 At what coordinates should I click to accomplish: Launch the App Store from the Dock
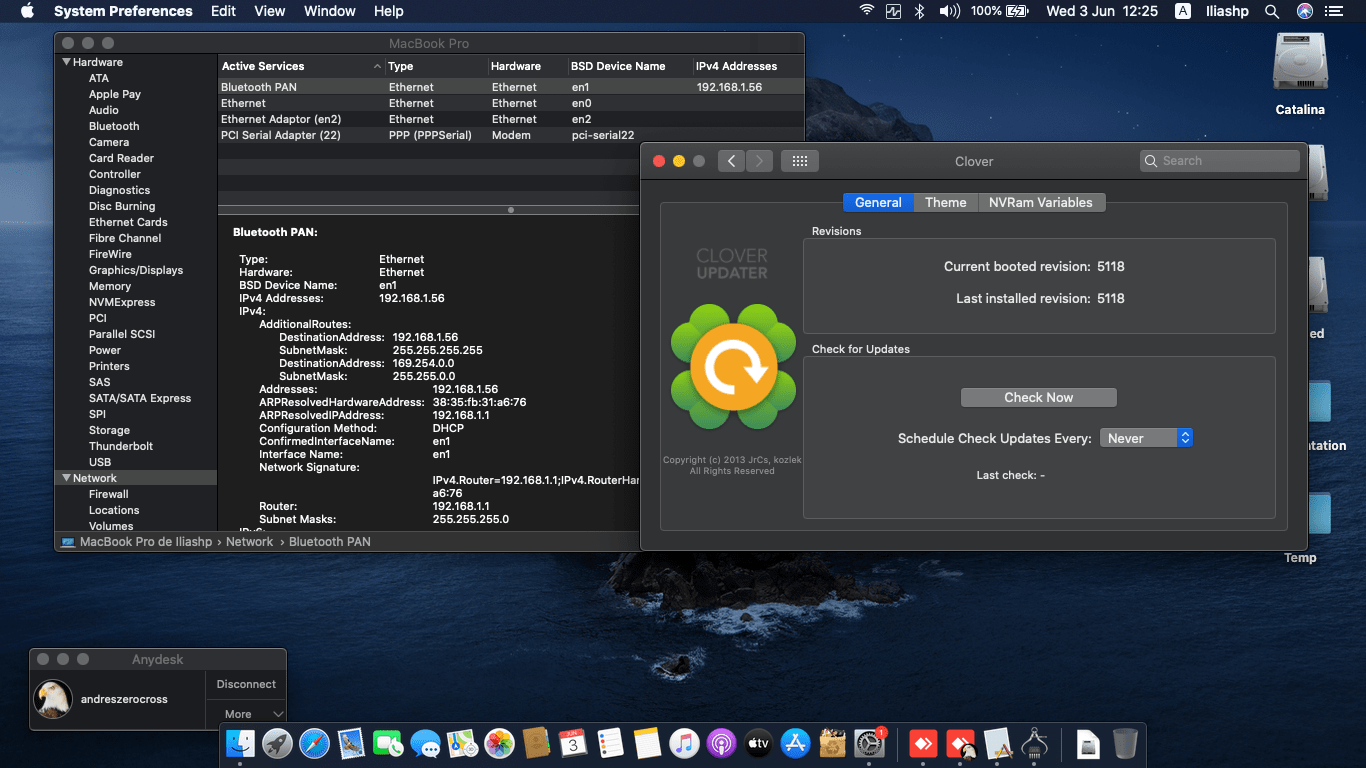click(795, 743)
